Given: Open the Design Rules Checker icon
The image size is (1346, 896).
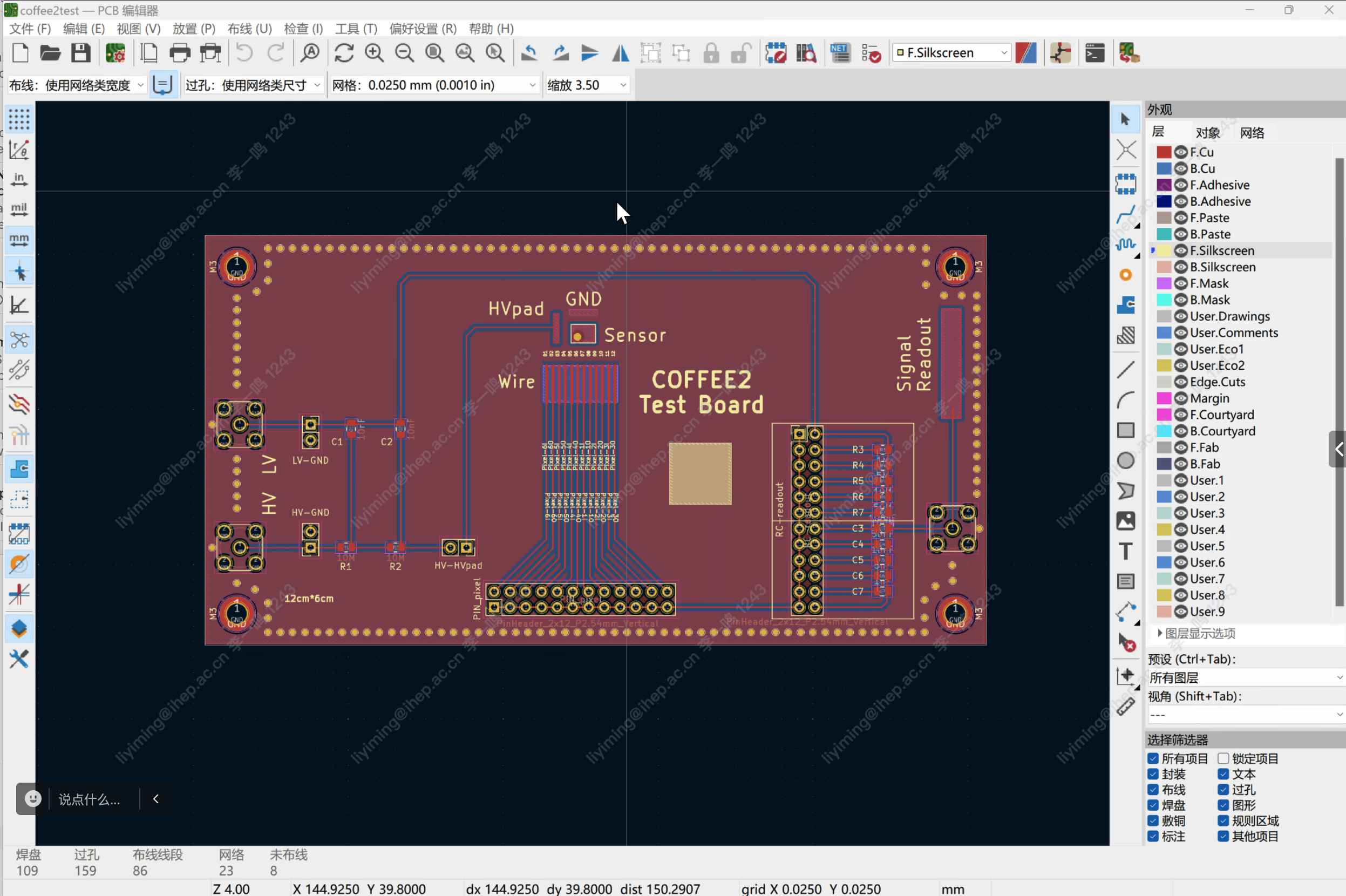Looking at the screenshot, I should [871, 53].
